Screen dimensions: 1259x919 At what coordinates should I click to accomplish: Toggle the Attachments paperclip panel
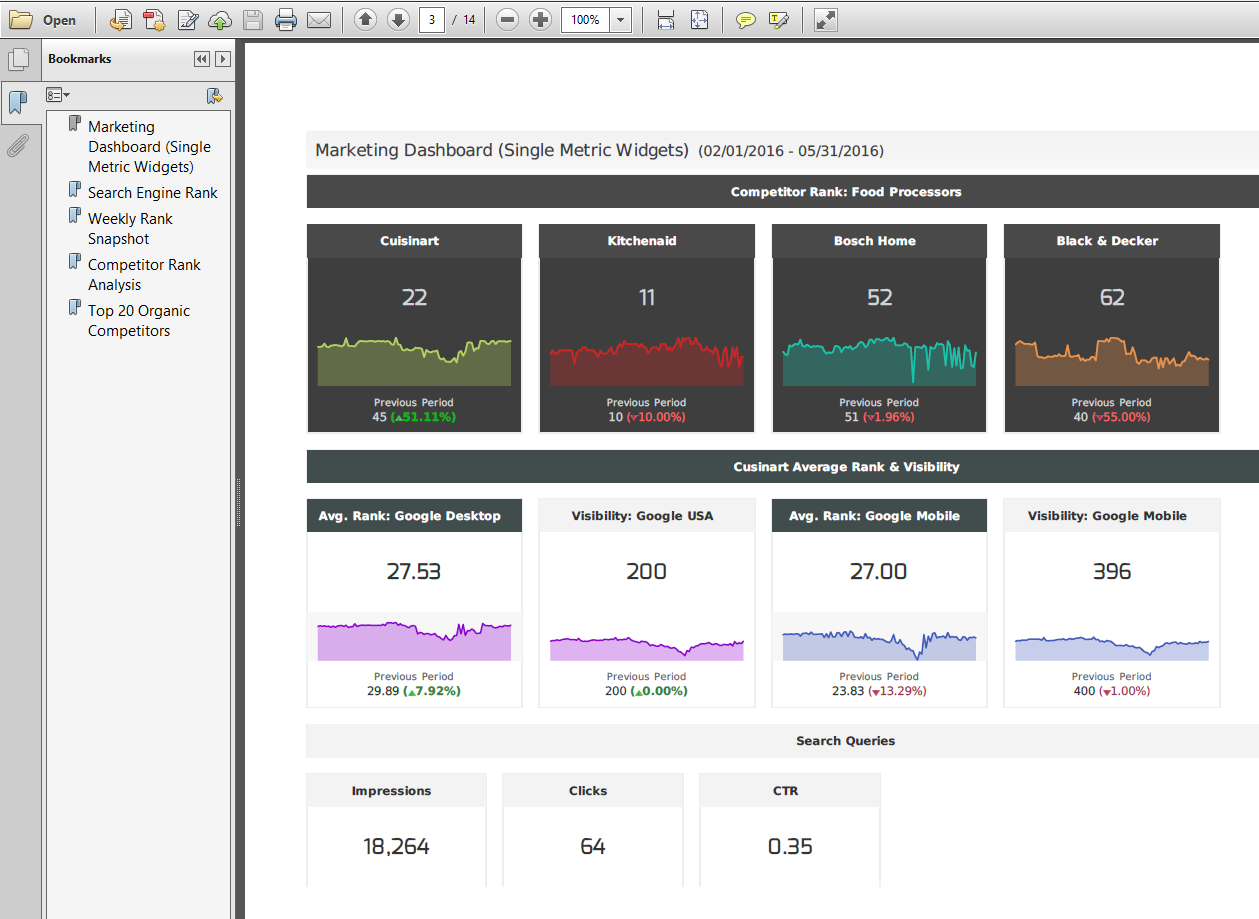[18, 146]
